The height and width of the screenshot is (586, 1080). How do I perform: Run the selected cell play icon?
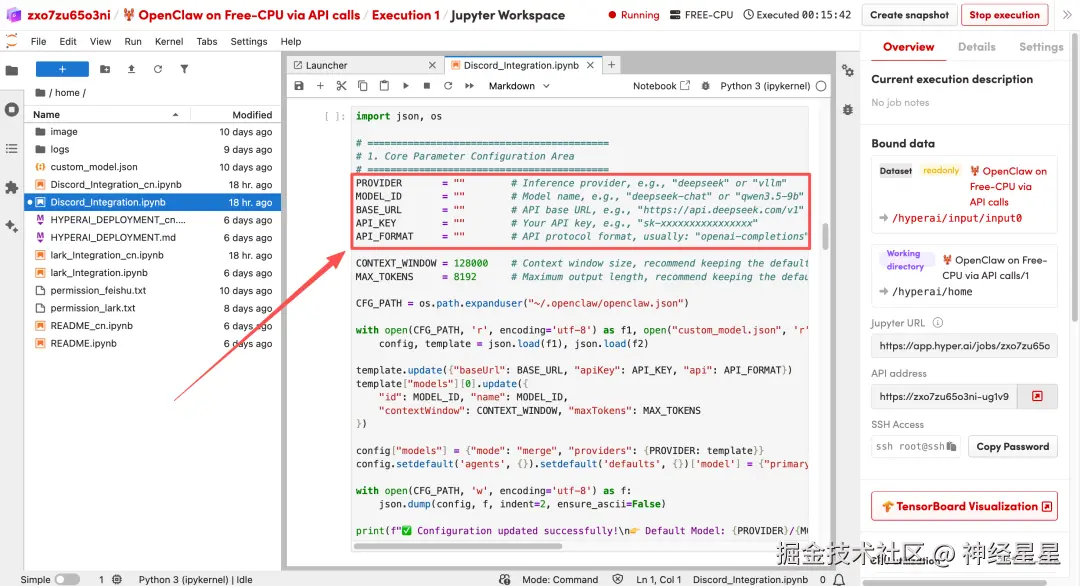click(406, 86)
